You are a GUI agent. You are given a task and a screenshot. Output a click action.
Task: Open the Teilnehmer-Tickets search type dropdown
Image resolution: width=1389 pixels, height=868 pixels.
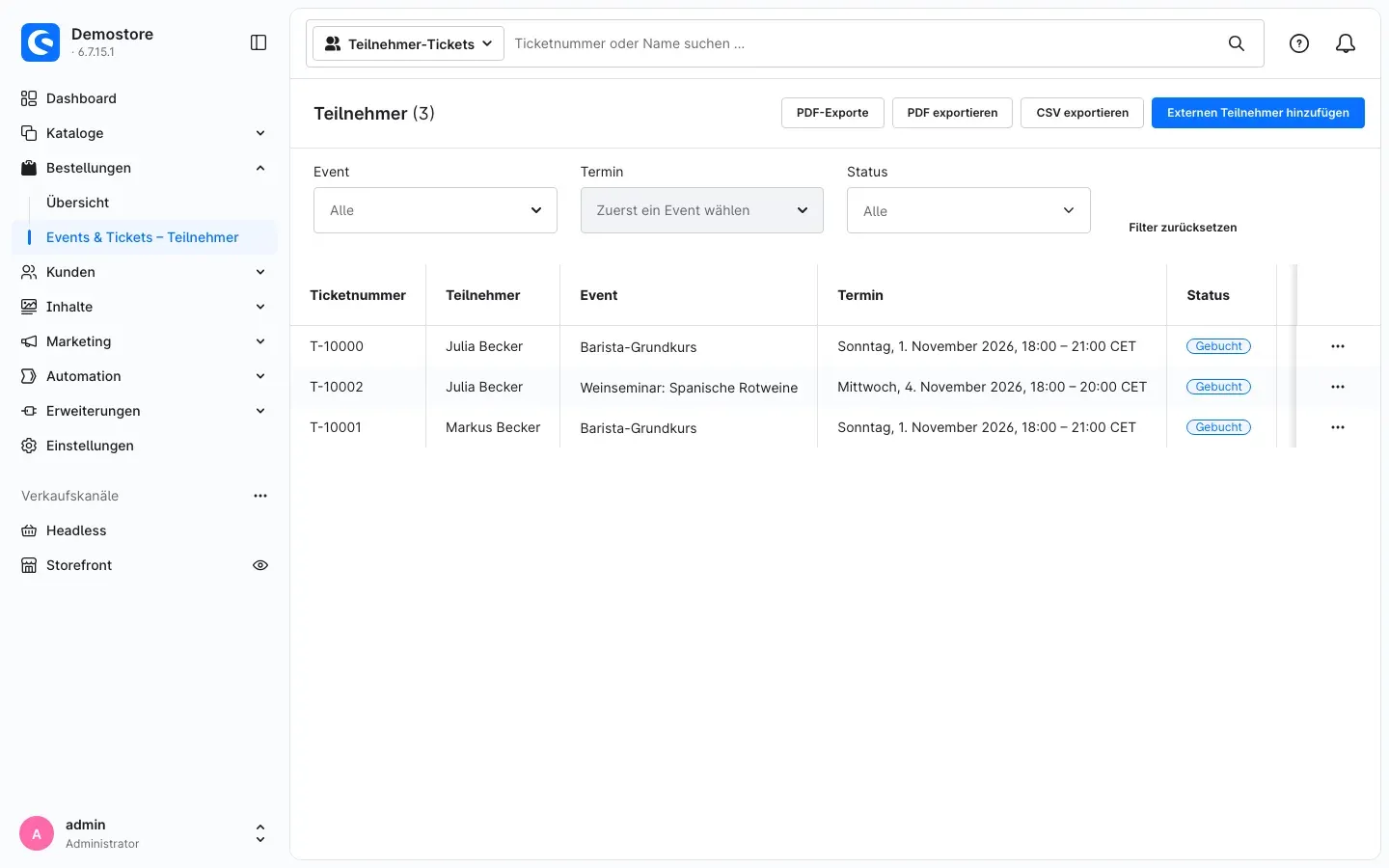tap(408, 43)
